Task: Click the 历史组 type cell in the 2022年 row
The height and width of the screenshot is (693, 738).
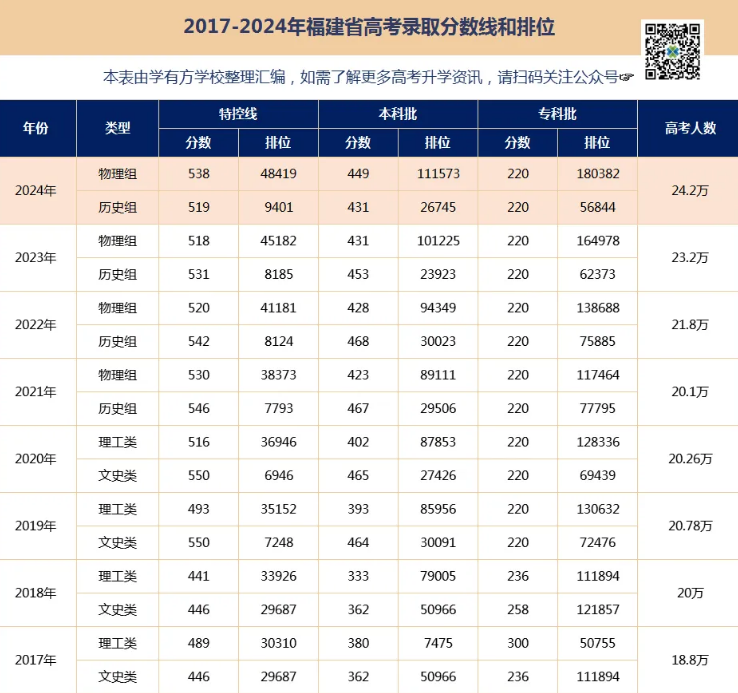Action: tap(118, 341)
